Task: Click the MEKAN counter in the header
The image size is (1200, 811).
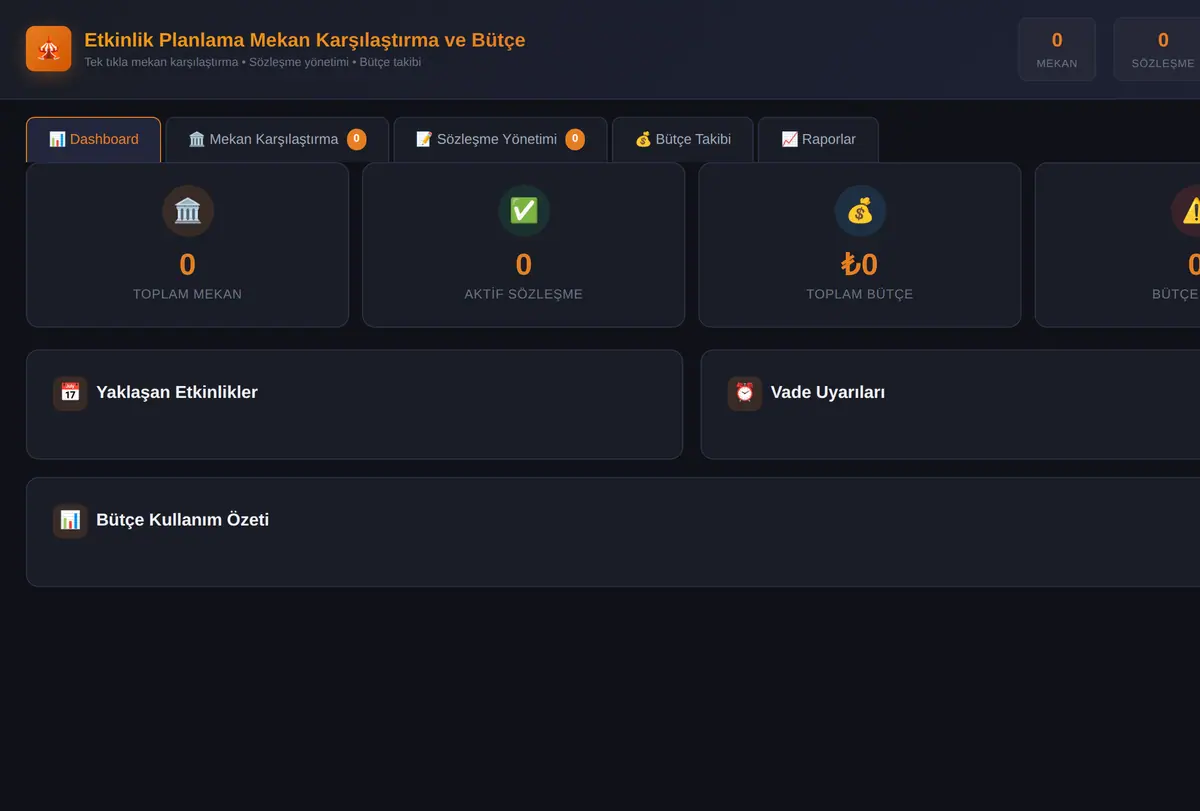Action: point(1057,49)
